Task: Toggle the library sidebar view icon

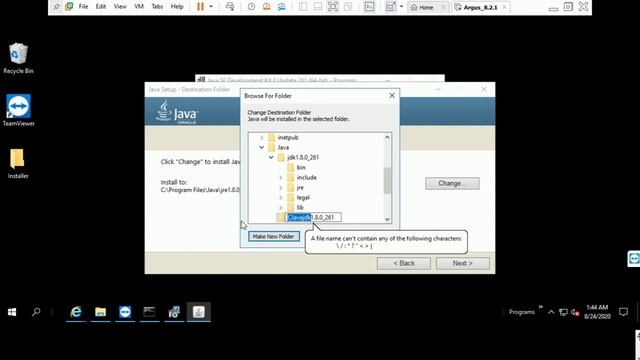Action: [303, 7]
